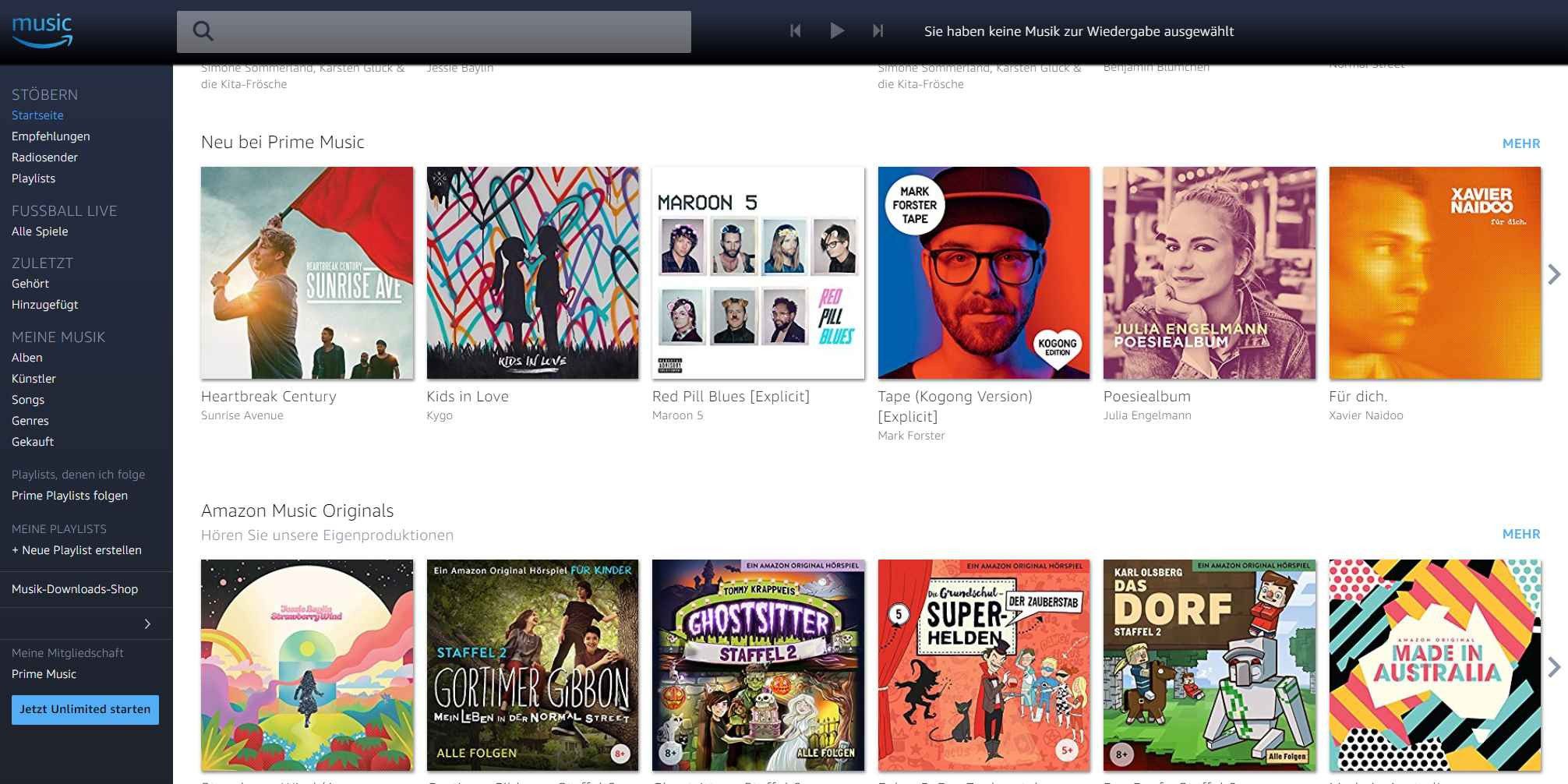Open Songs in Meine Musik

pos(28,400)
